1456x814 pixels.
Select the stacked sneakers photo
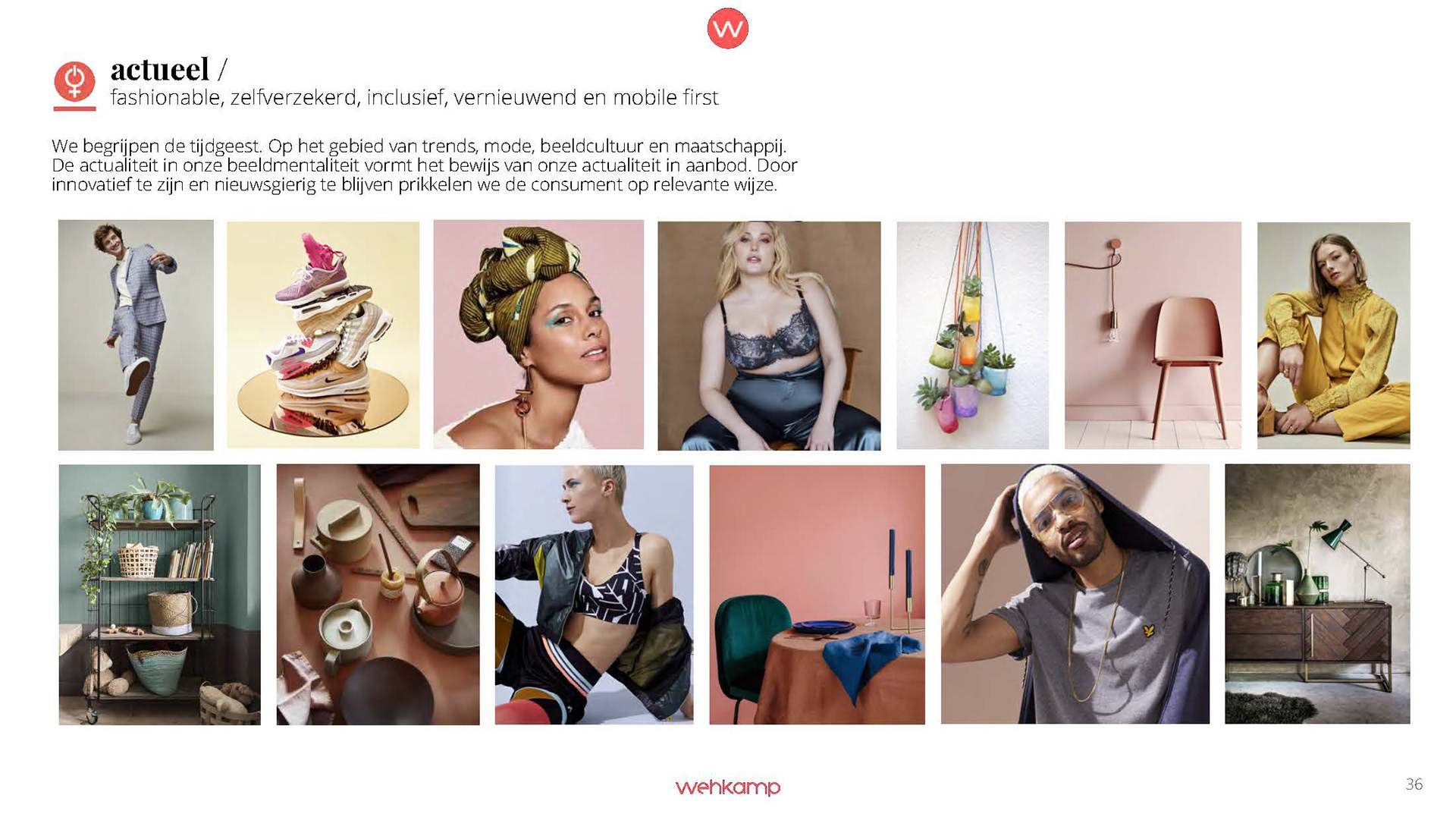pos(323,335)
